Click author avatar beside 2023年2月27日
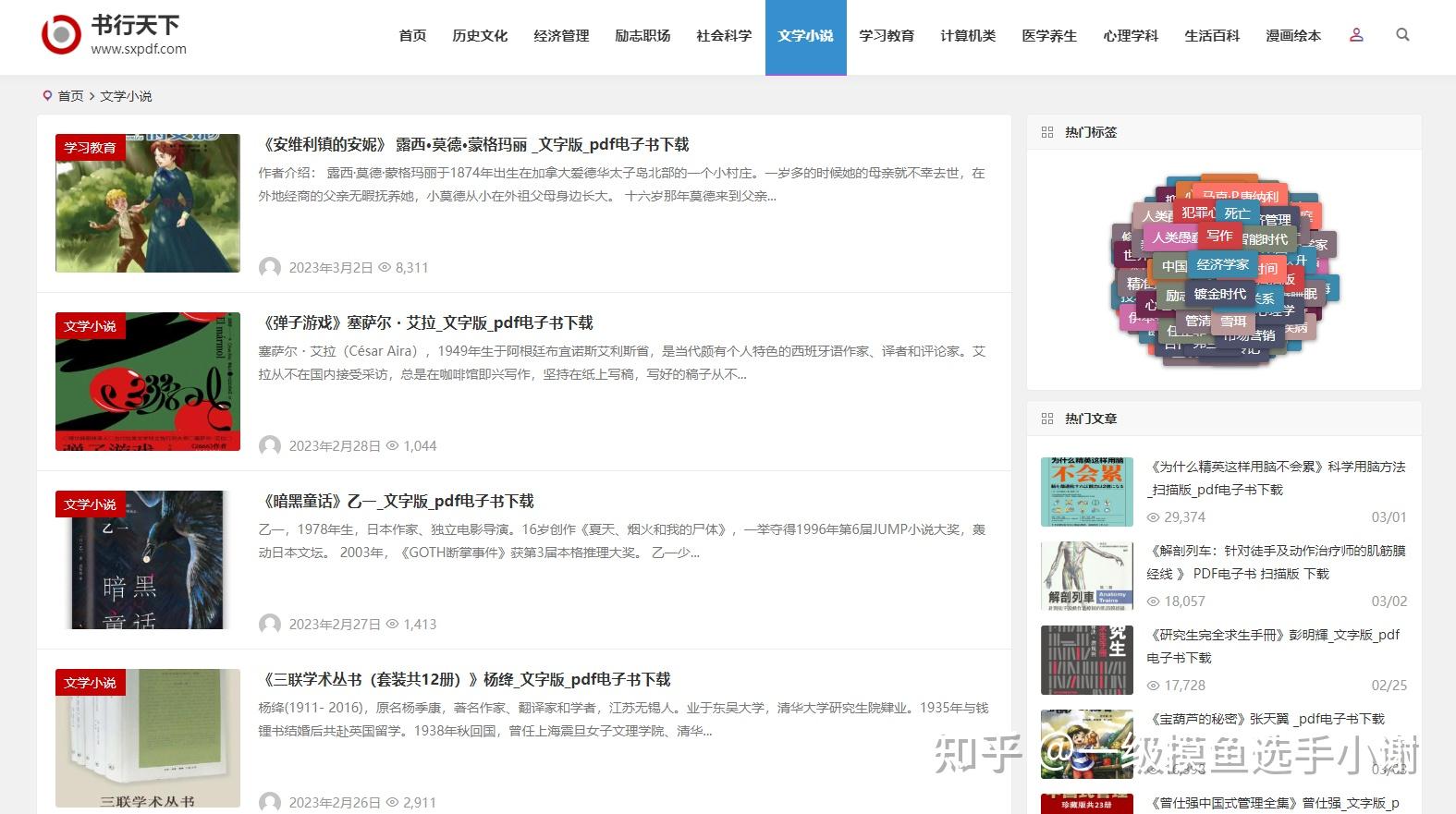 point(270,625)
